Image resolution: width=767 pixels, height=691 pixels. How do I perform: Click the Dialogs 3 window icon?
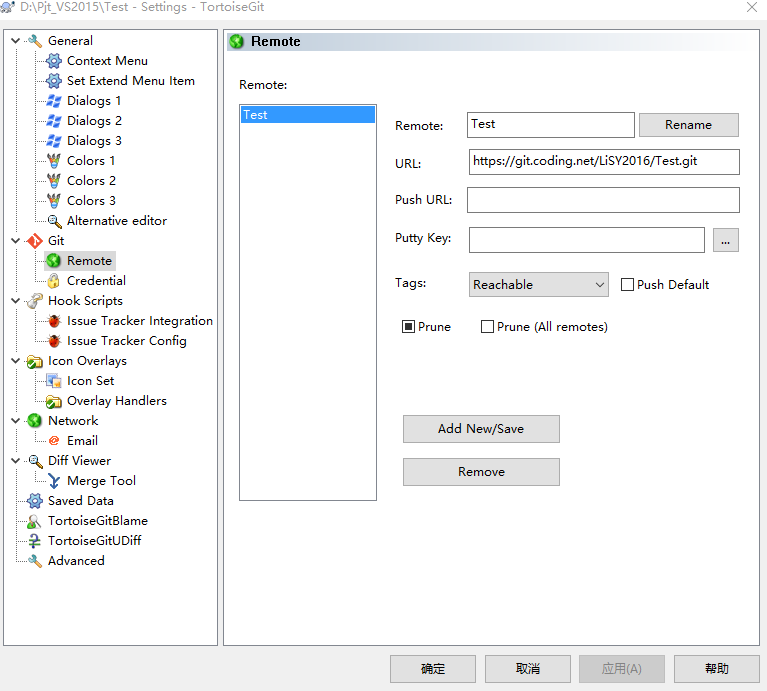point(54,141)
